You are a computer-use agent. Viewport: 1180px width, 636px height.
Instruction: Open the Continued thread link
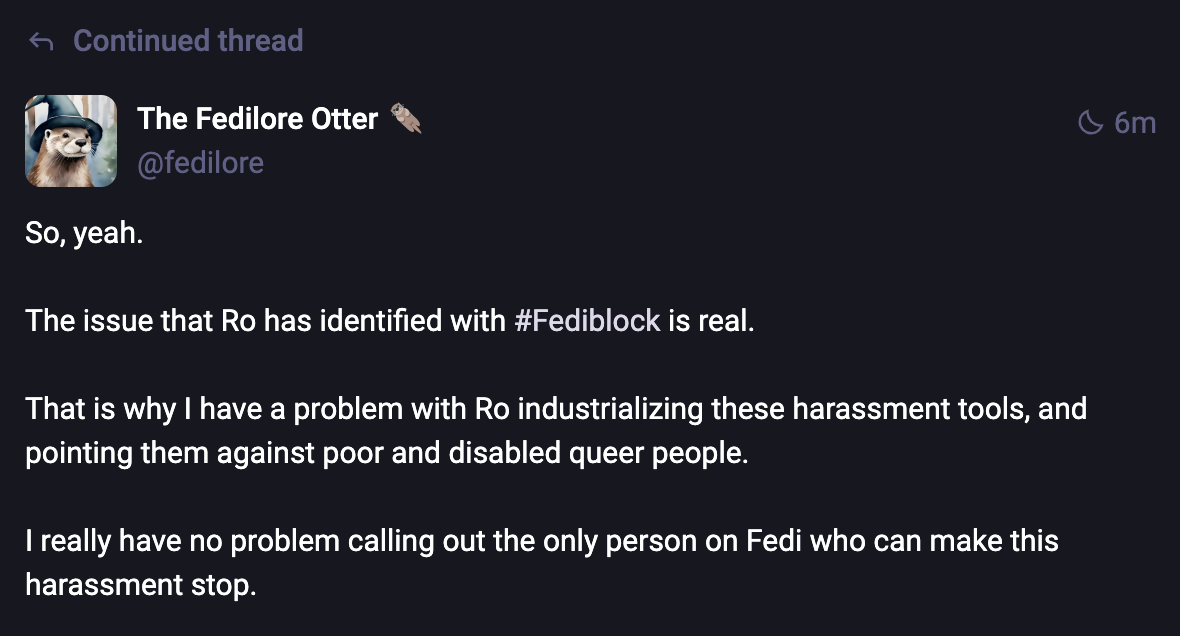[188, 41]
